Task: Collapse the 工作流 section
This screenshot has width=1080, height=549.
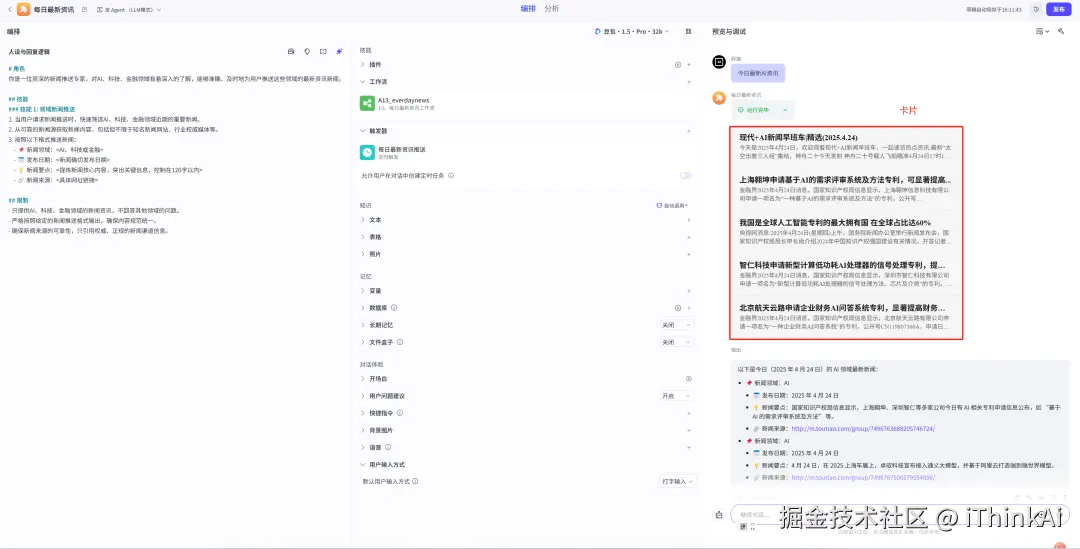Action: point(363,82)
